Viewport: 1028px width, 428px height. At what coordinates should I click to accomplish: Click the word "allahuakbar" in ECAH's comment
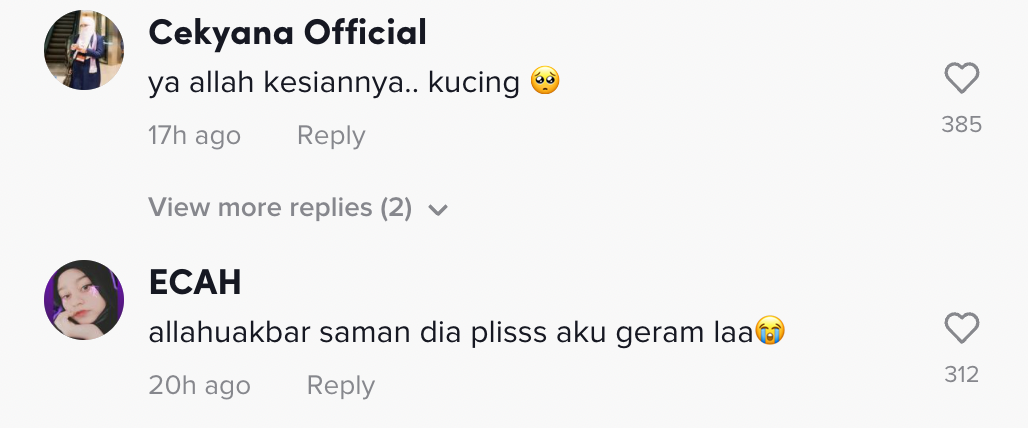tap(229, 333)
